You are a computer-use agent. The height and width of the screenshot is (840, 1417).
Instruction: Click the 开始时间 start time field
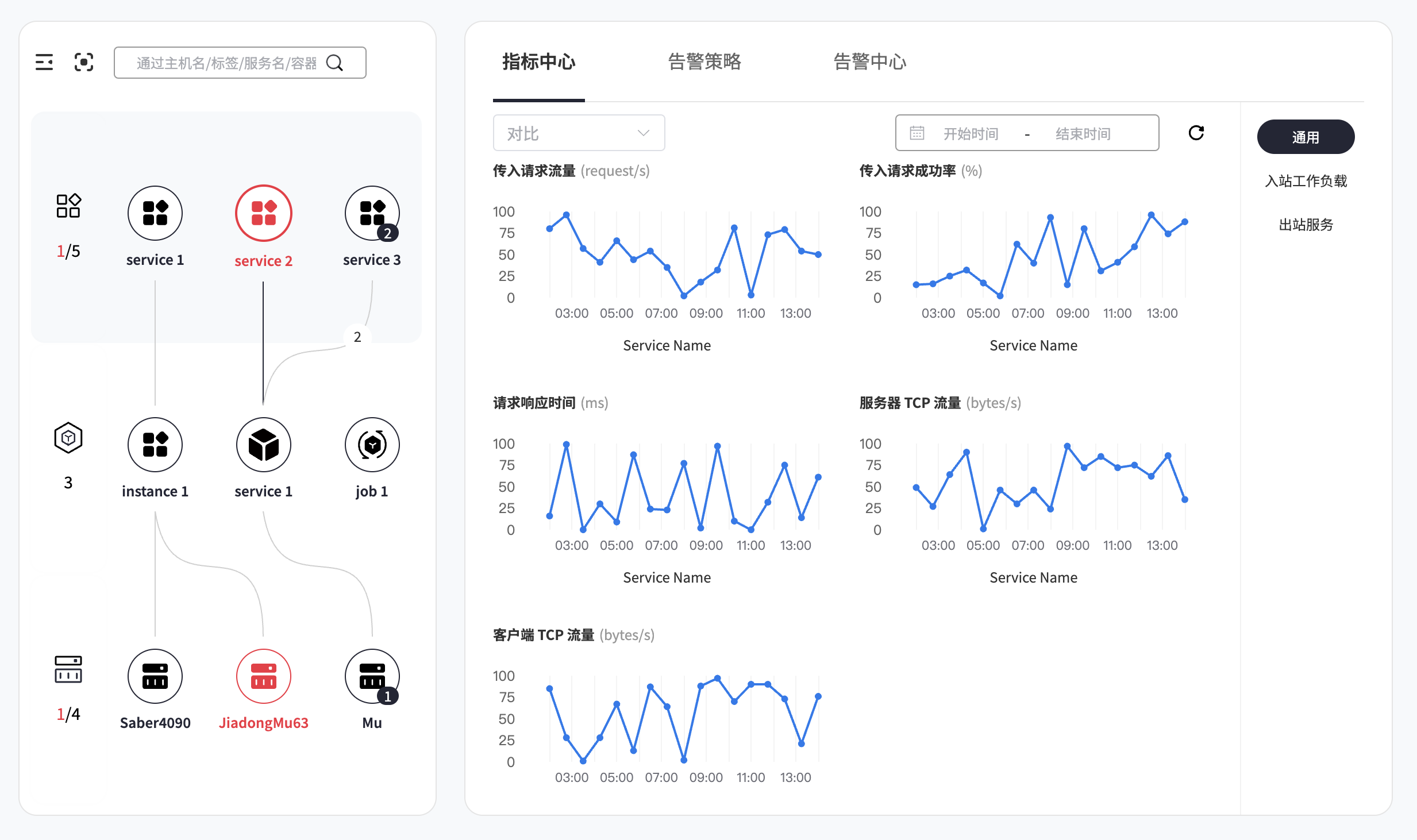coord(971,134)
